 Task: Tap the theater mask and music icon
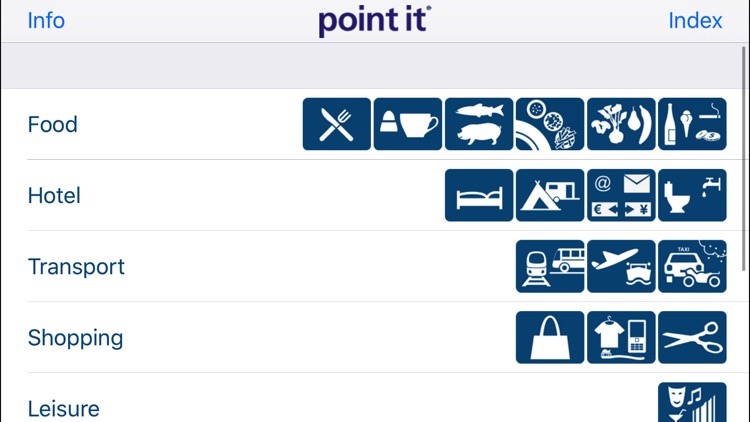coord(692,403)
